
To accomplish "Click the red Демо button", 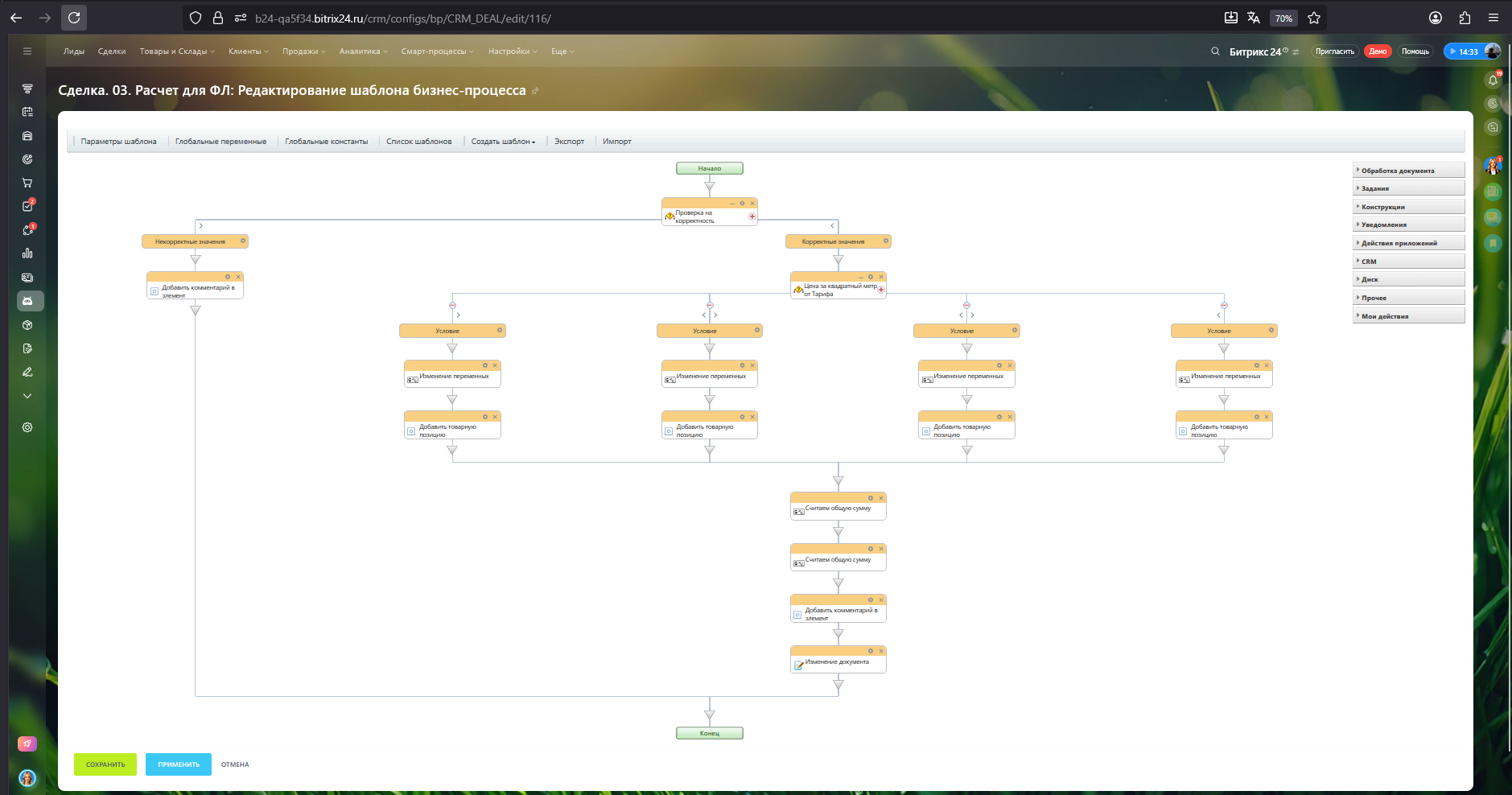I will coord(1378,51).
